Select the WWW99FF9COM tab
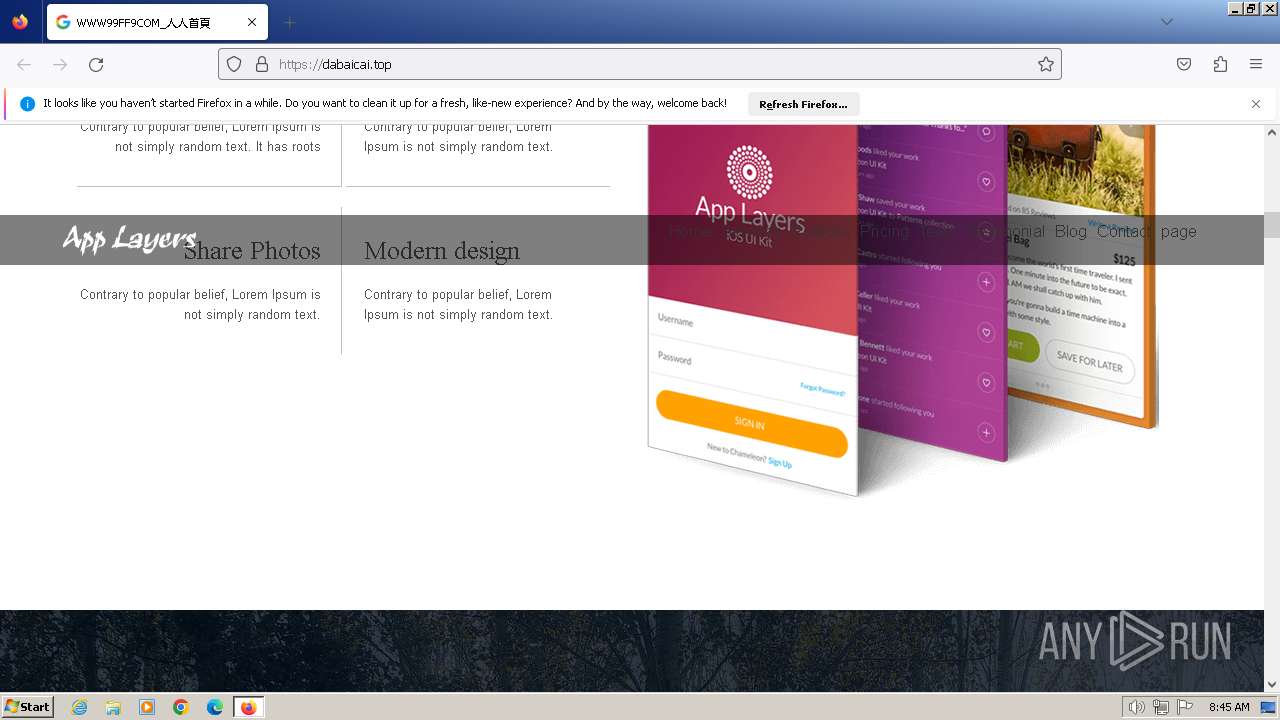Viewport: 1280px width, 720px height. (157, 22)
